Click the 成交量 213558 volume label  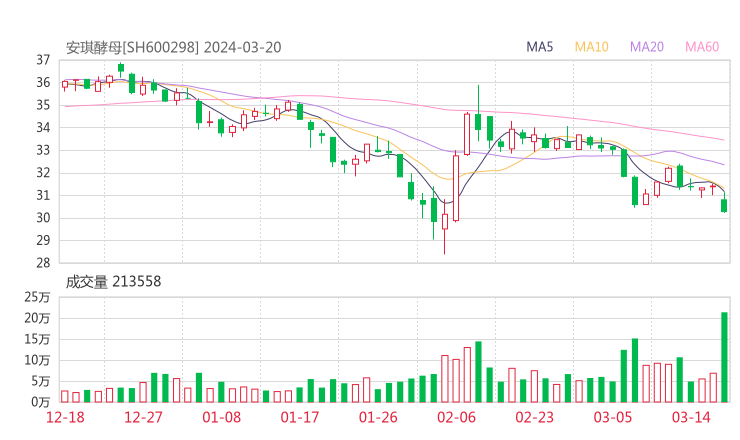[113, 282]
